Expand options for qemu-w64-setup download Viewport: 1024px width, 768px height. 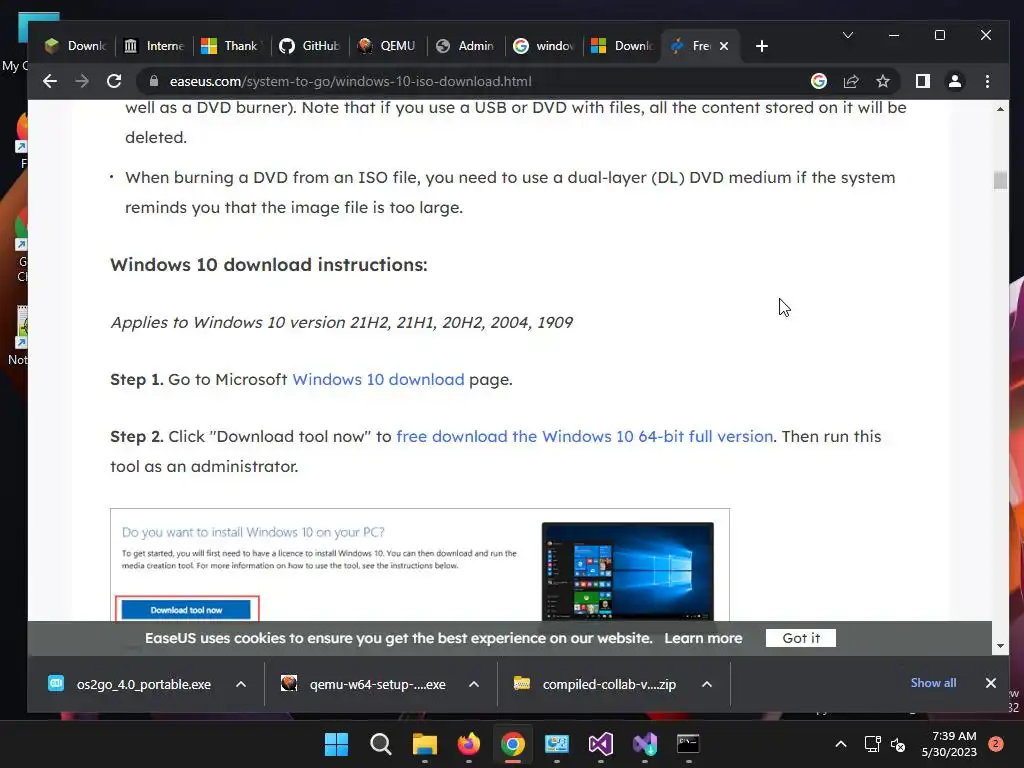click(474, 684)
